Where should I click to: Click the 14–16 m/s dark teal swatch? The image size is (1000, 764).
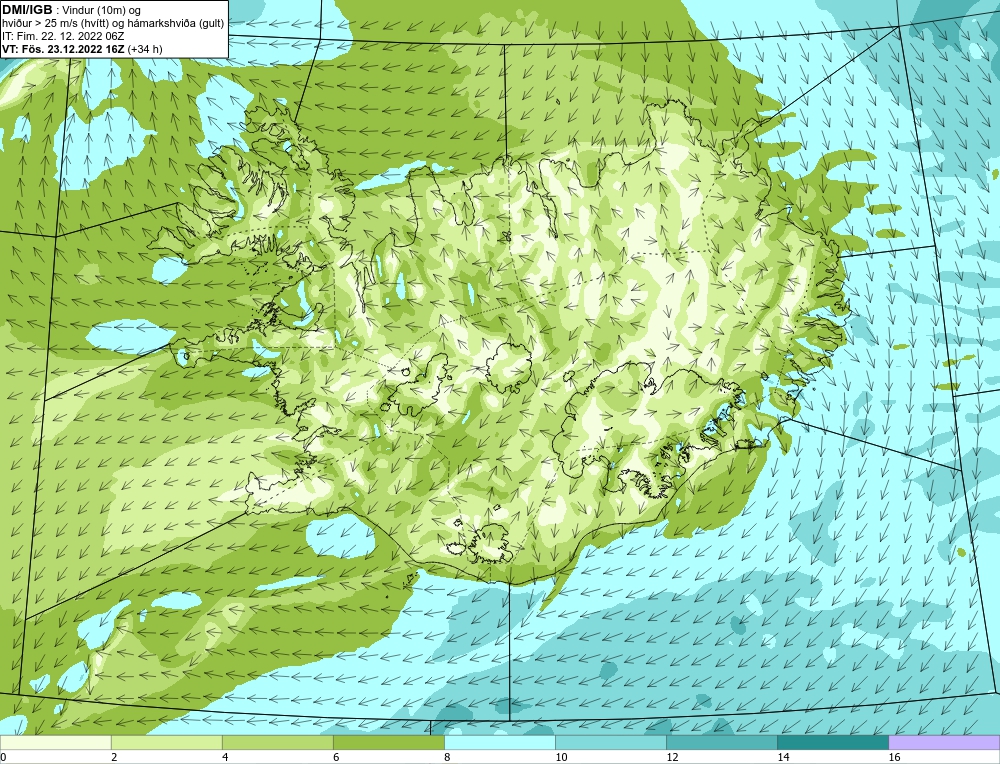pos(832,742)
